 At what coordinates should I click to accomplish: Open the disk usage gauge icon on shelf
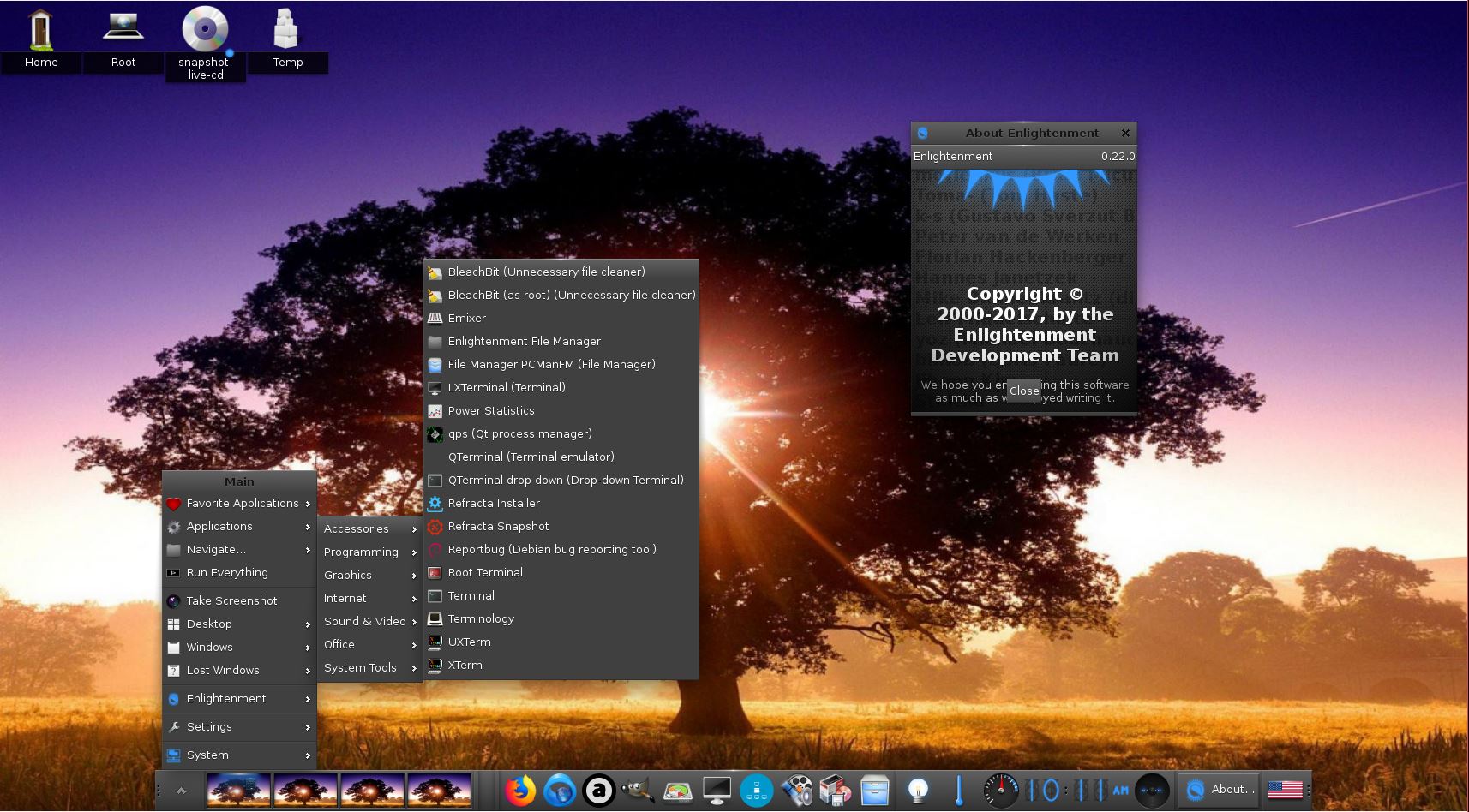tap(677, 791)
